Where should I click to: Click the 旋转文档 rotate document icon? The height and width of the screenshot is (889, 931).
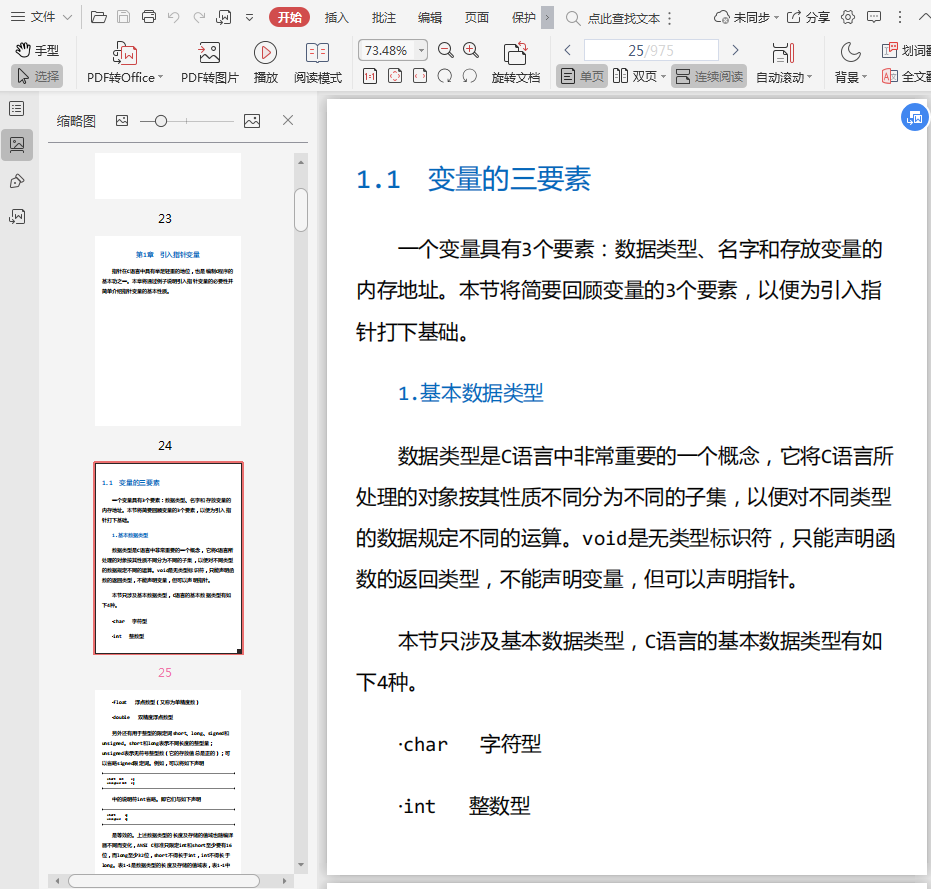(x=515, y=53)
